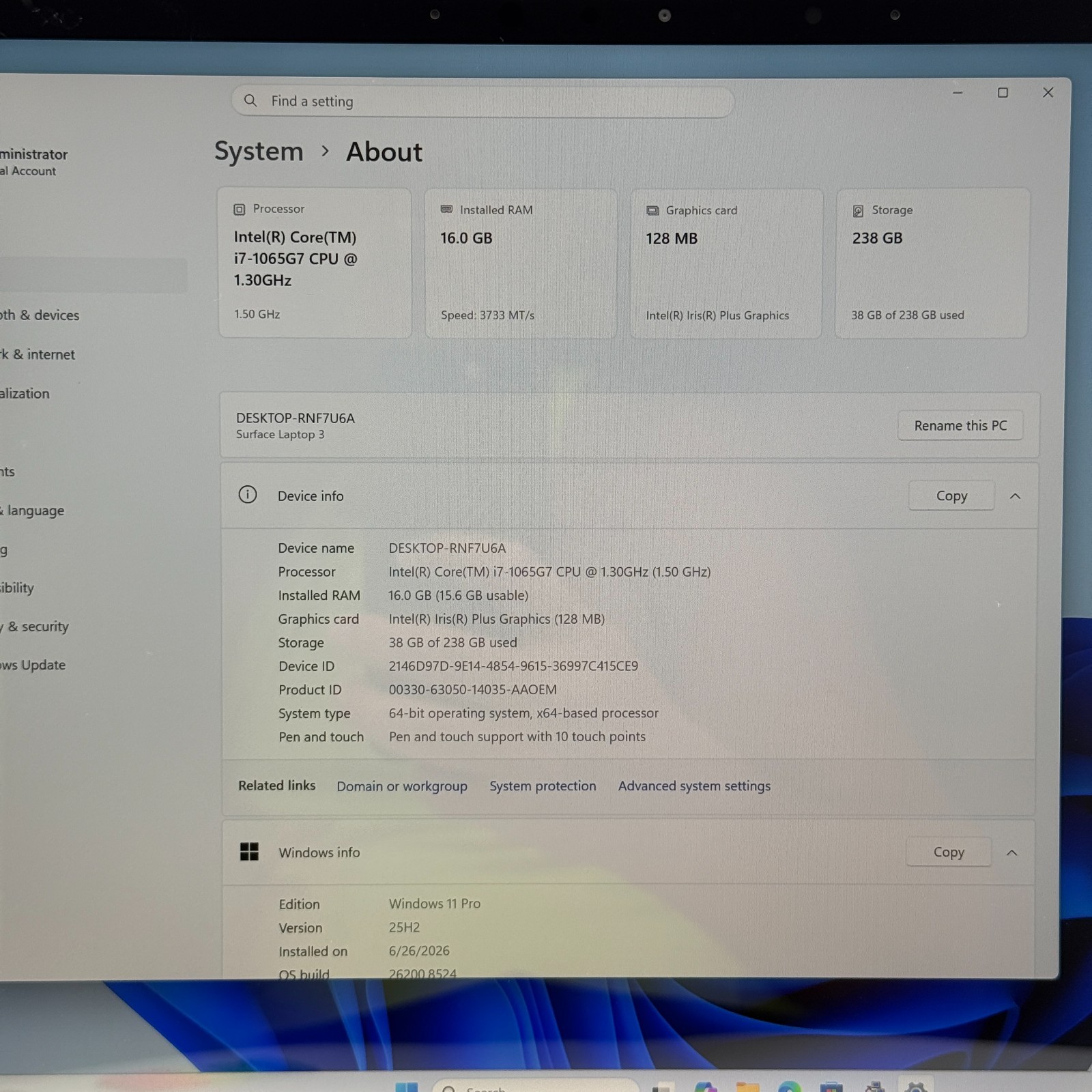Click the Edition label in Windows info
Viewport: 1092px width, 1092px height.
pyautogui.click(x=299, y=904)
